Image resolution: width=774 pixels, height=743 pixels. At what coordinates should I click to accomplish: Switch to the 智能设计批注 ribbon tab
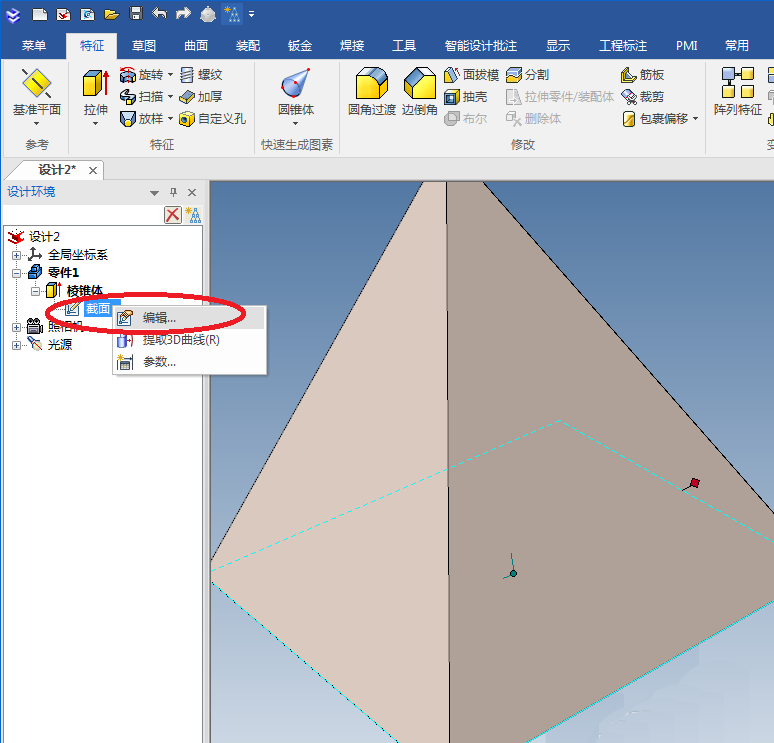481,46
